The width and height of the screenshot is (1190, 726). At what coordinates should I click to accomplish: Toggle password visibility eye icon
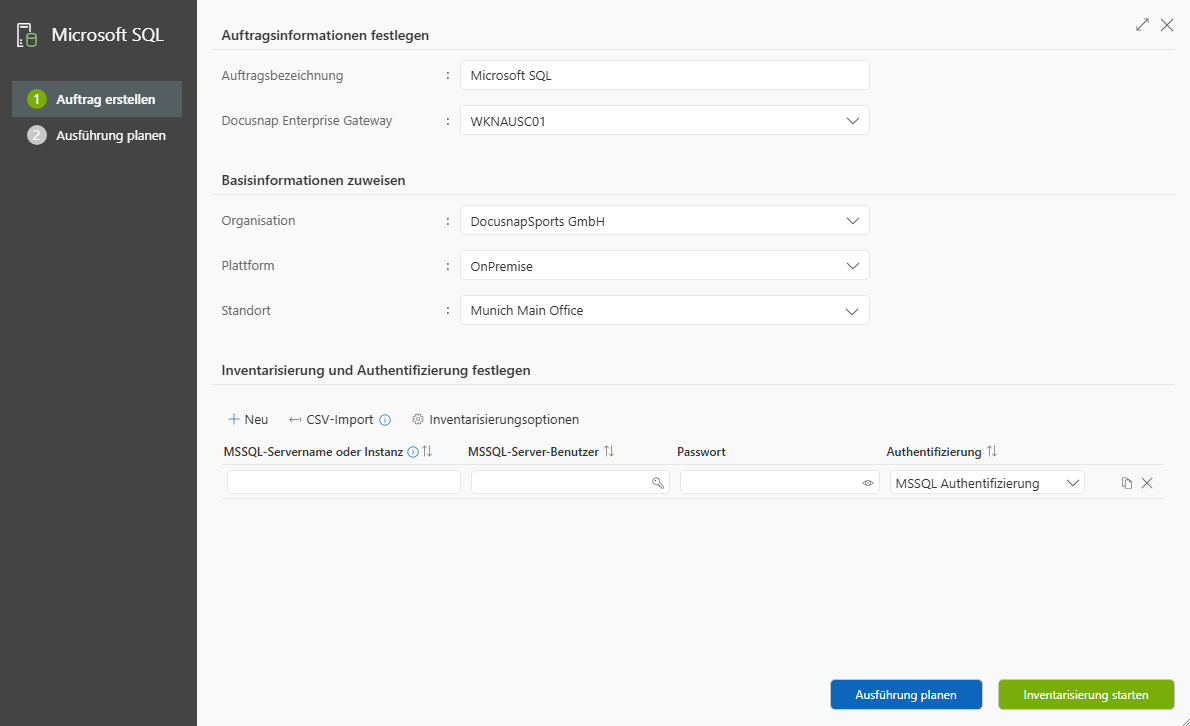[x=867, y=482]
